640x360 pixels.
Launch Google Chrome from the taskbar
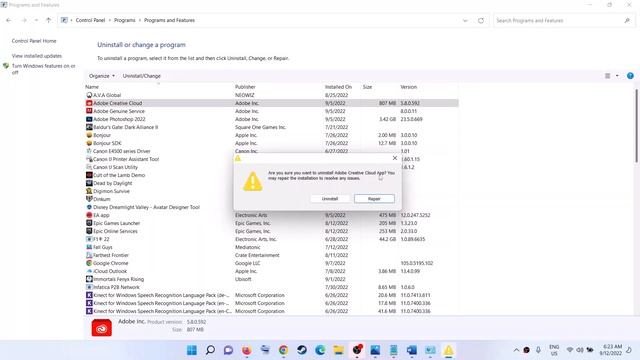(283, 350)
